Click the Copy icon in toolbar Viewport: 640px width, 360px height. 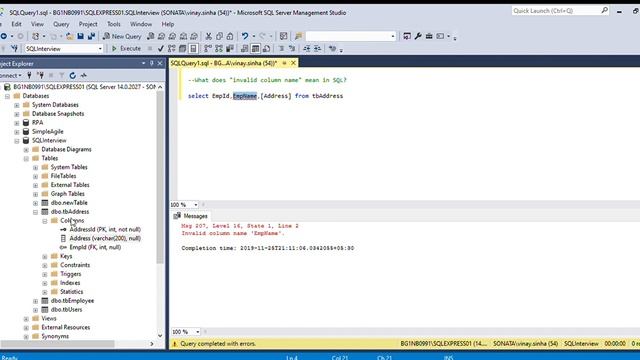click(219, 36)
